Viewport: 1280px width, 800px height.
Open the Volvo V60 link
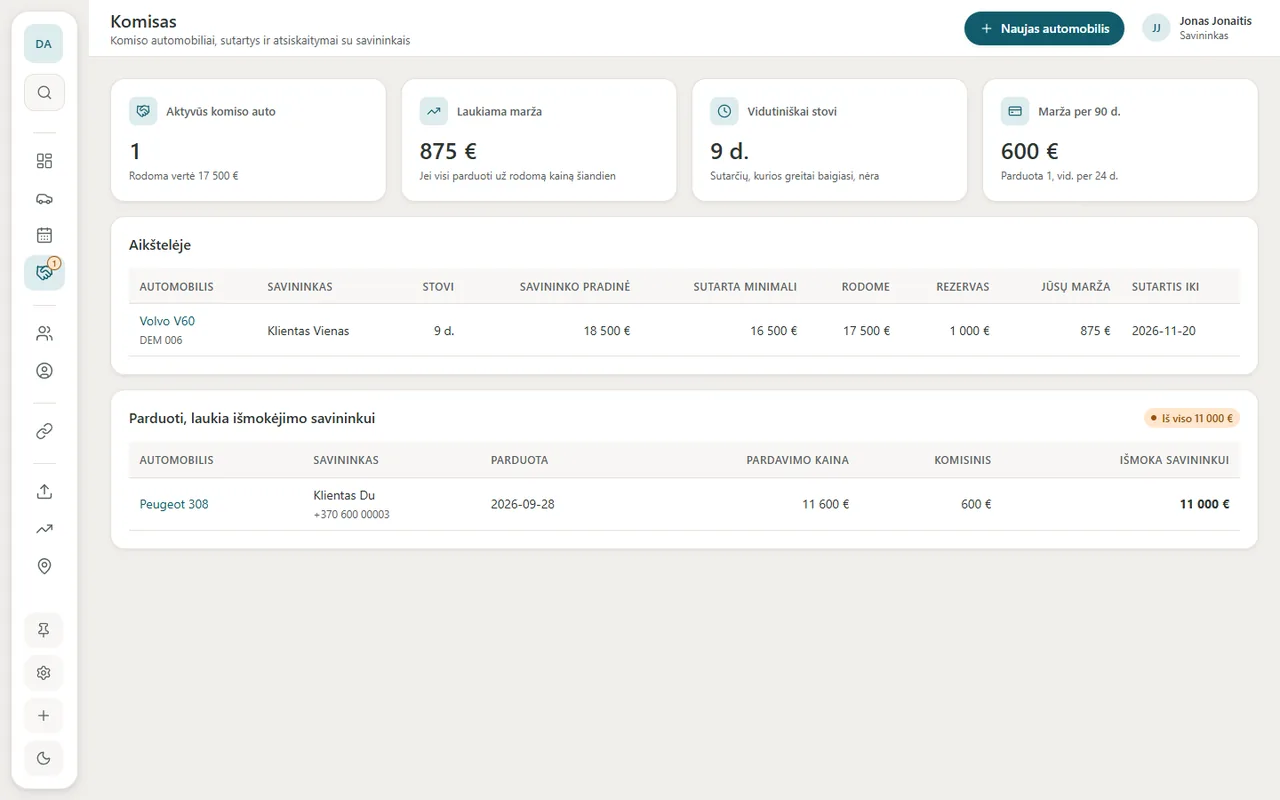coord(167,321)
